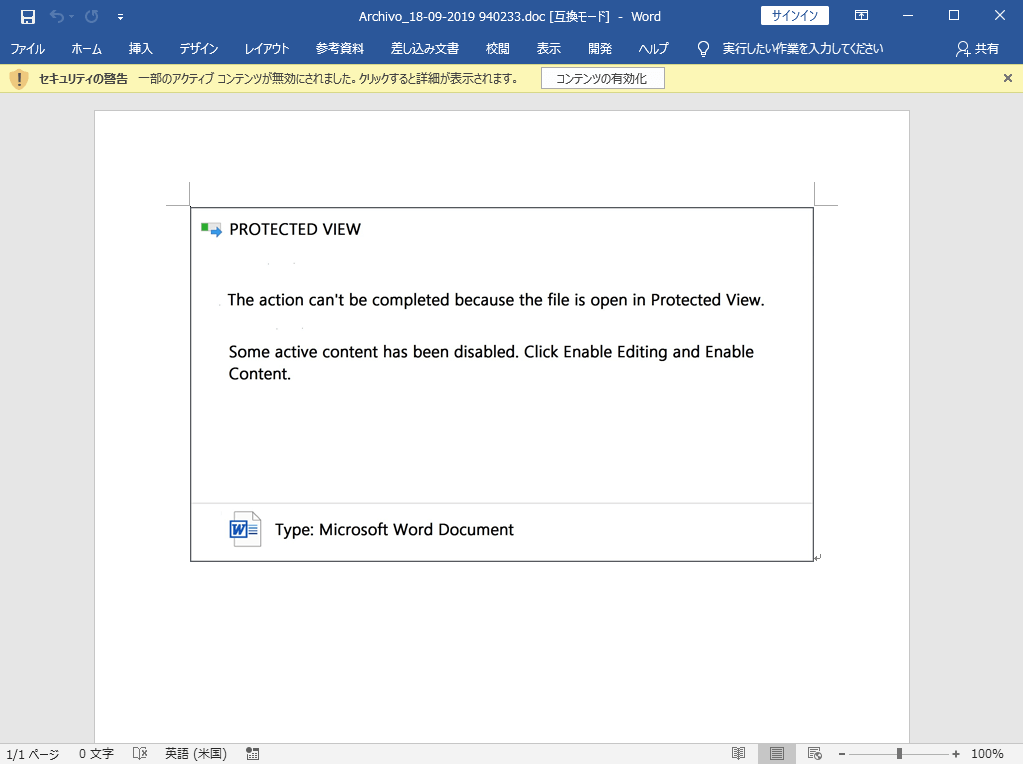The width and height of the screenshot is (1023, 764).
Task: Switch to the 差し込み文書 tab
Action: click(425, 48)
